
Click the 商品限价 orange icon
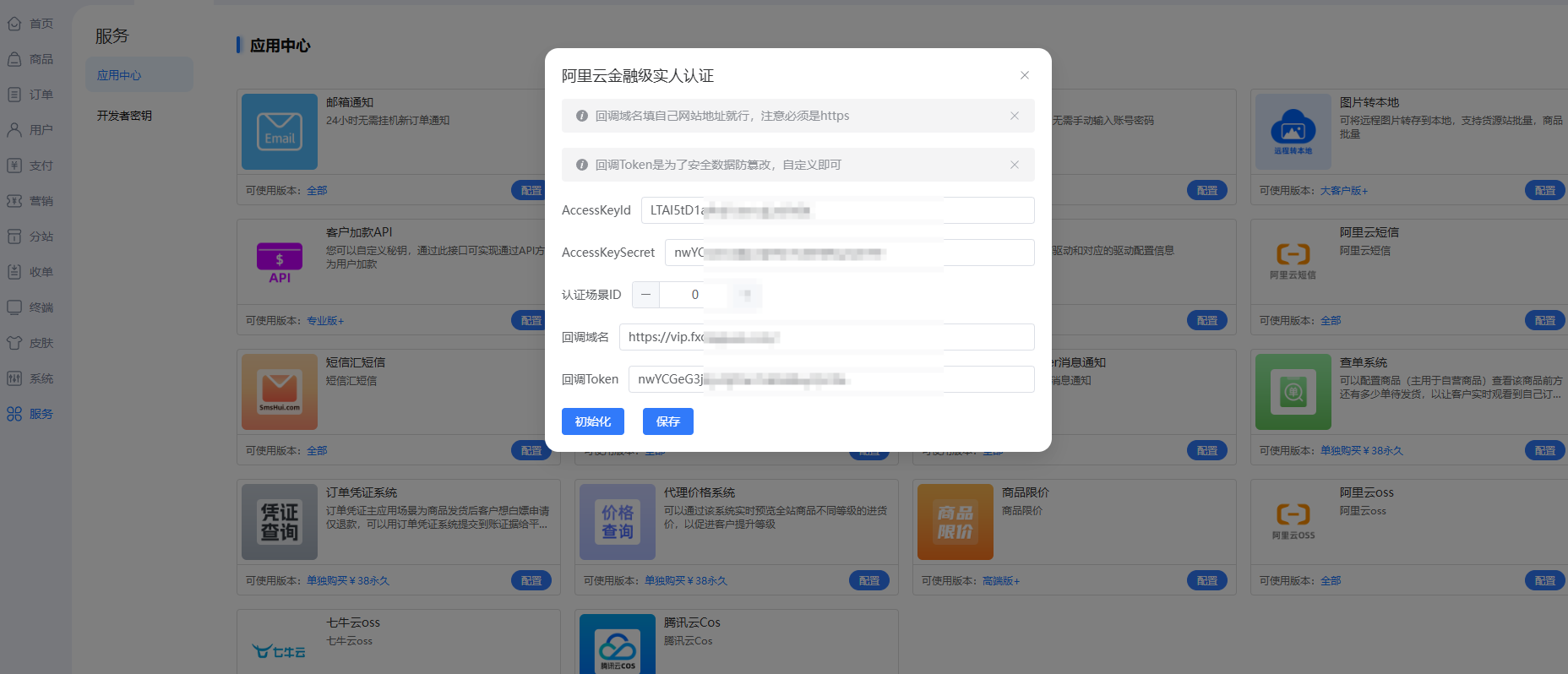tap(955, 522)
